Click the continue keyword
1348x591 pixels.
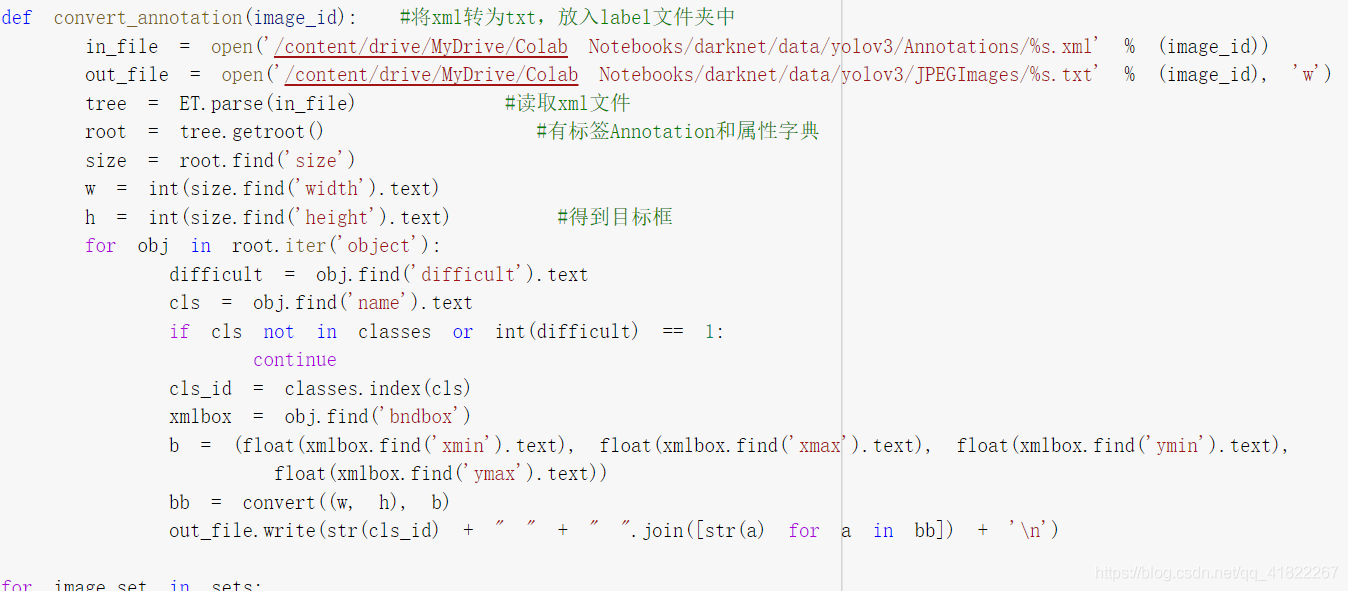coord(294,359)
